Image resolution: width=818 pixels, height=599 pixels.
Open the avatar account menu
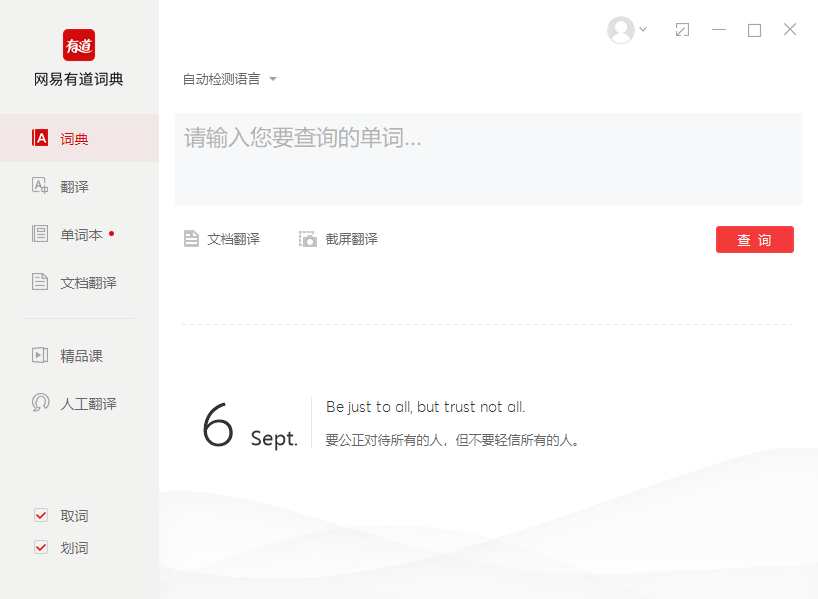pyautogui.click(x=620, y=30)
